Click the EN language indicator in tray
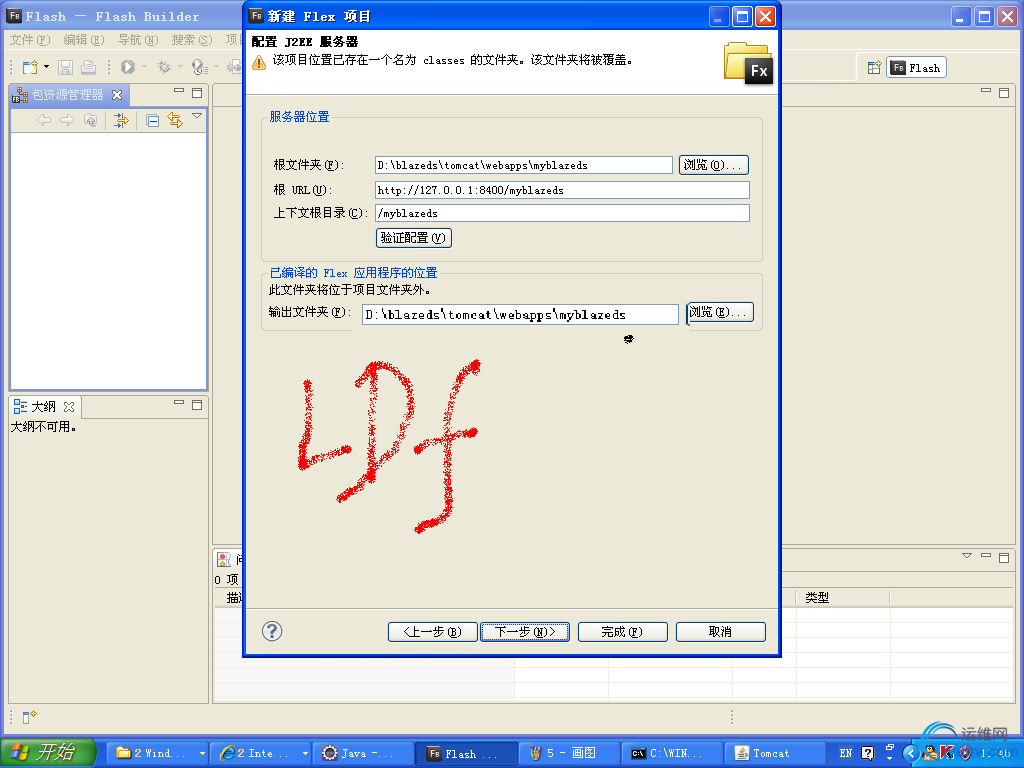The width and height of the screenshot is (1024, 768). click(846, 753)
